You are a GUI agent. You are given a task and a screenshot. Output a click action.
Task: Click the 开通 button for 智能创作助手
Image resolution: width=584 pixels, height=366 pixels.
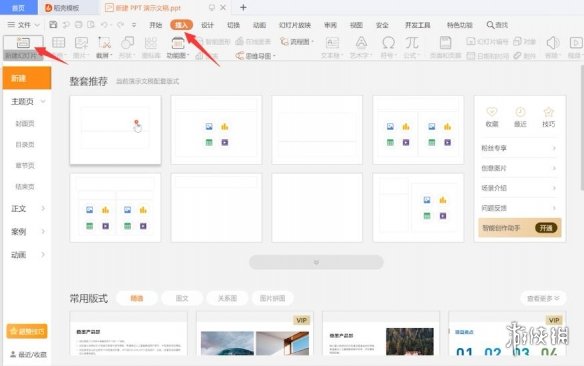coord(546,228)
